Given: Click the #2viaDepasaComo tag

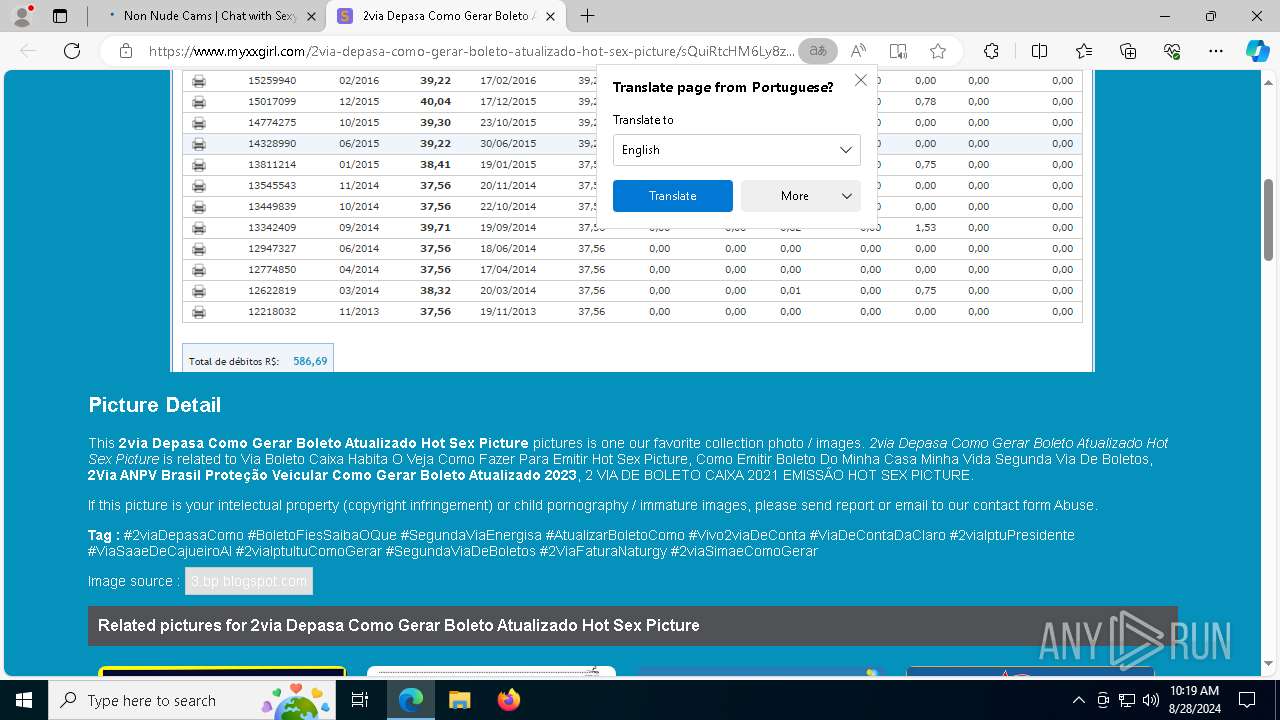Looking at the screenshot, I should (x=183, y=535).
